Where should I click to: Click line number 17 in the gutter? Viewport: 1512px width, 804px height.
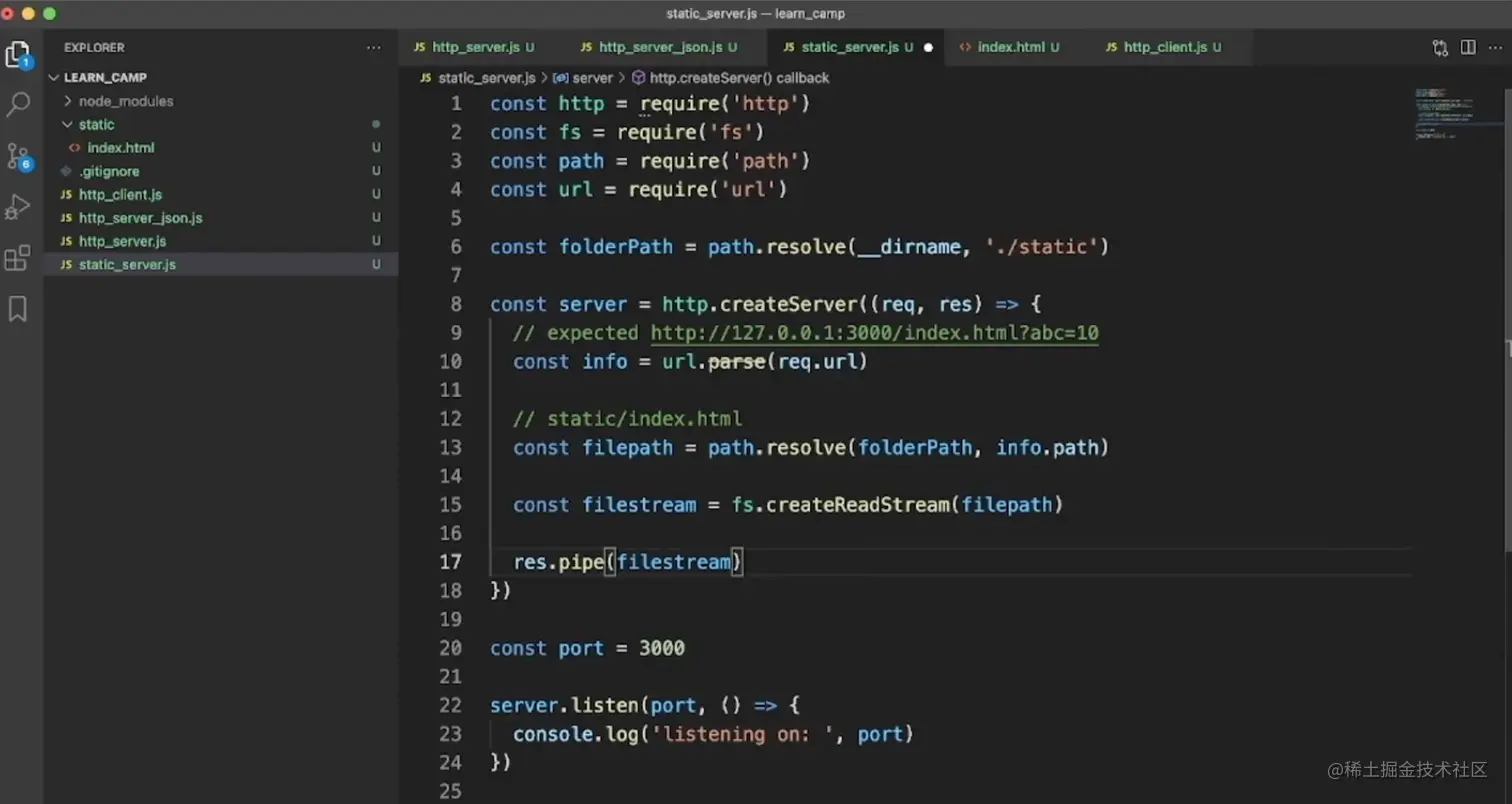click(451, 562)
